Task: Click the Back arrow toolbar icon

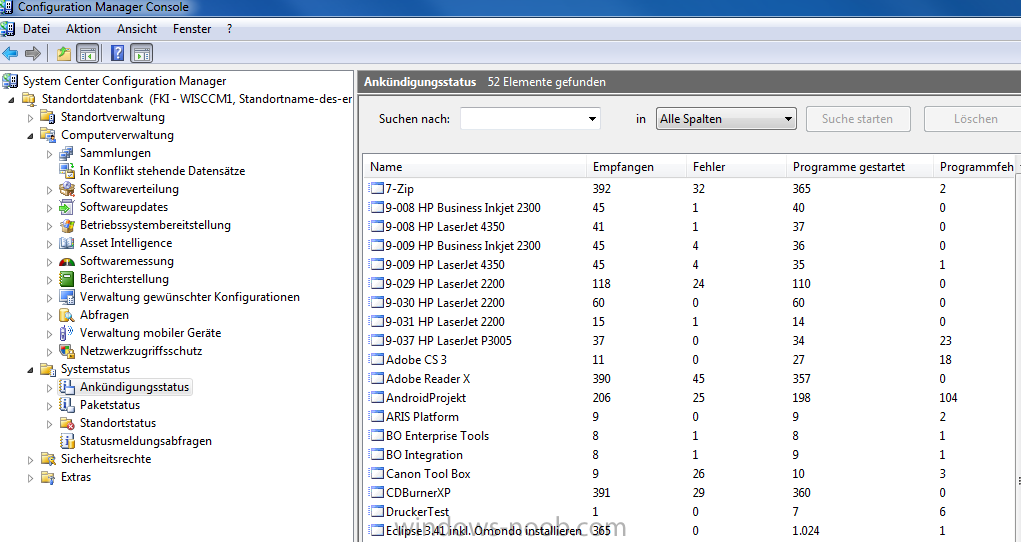Action: point(10,53)
